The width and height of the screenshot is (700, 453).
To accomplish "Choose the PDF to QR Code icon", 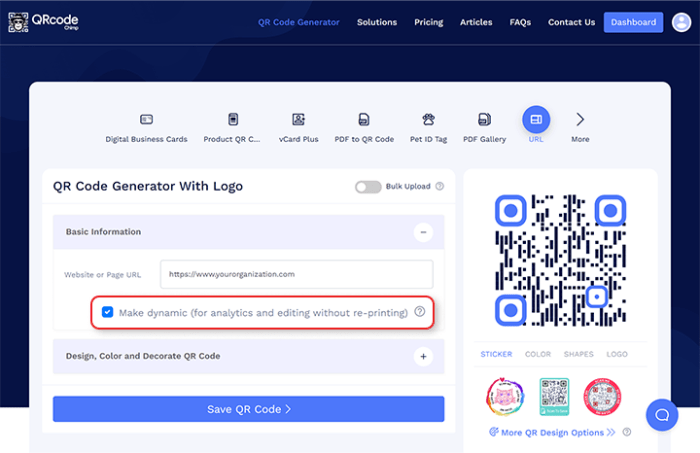I will point(364,119).
